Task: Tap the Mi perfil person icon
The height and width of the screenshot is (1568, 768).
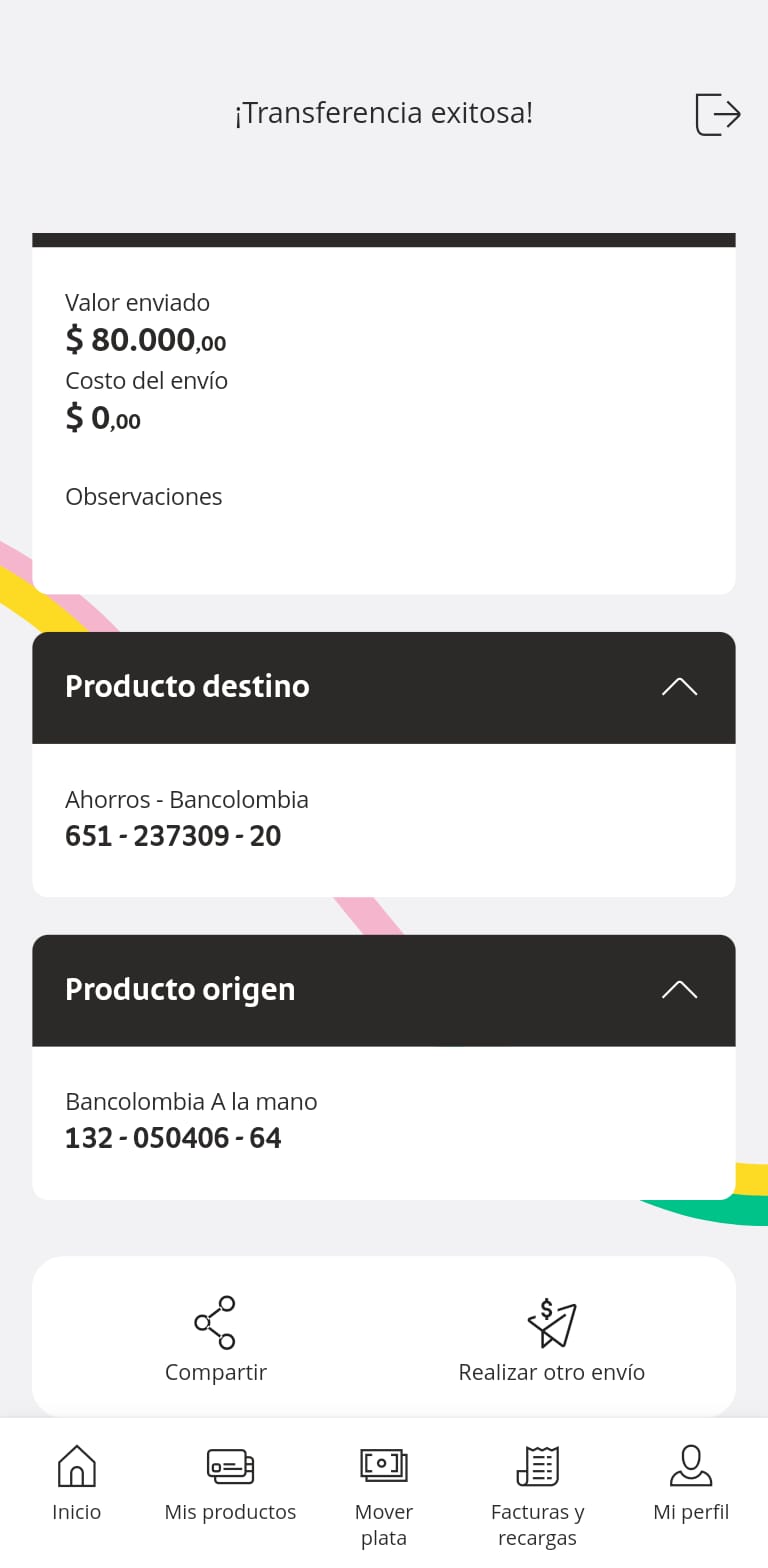Action: click(691, 1466)
